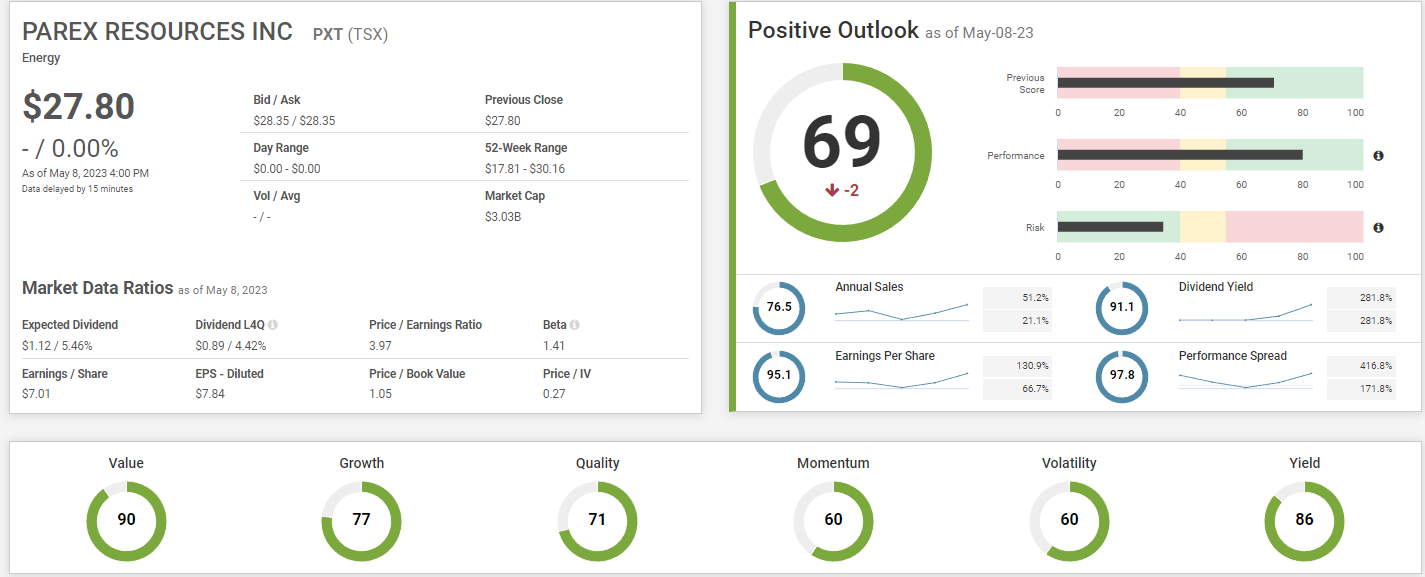Click the Beta value 1.41
This screenshot has height=577, width=1425.
tap(554, 346)
